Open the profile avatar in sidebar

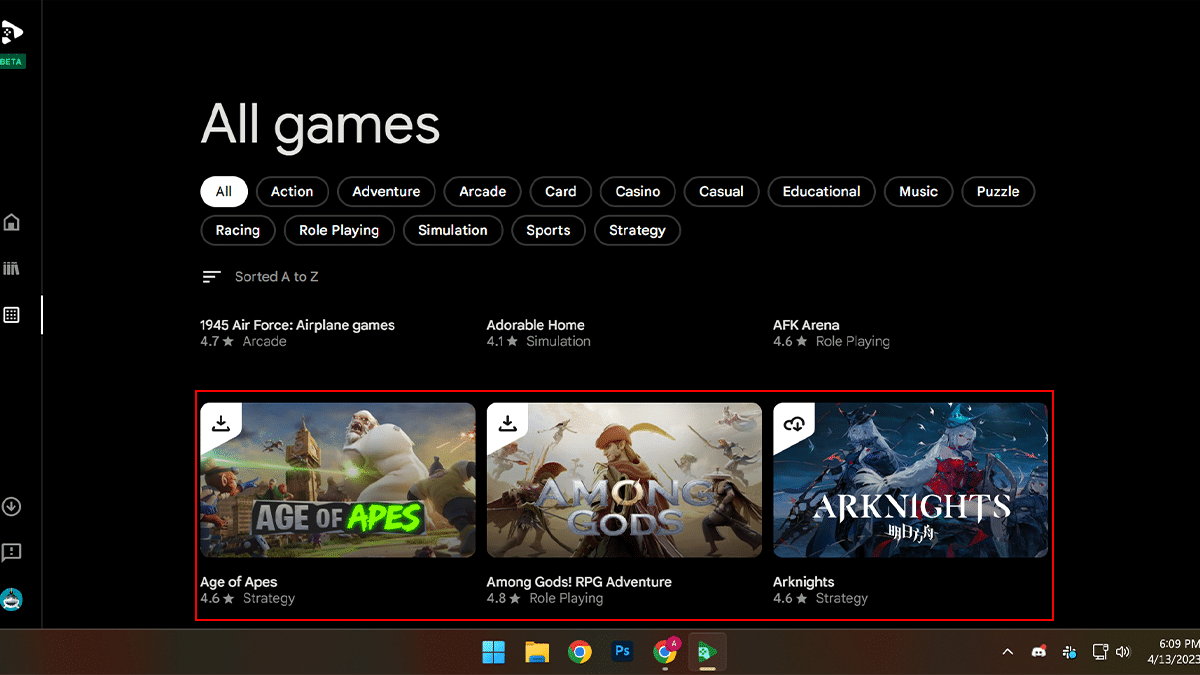point(12,599)
